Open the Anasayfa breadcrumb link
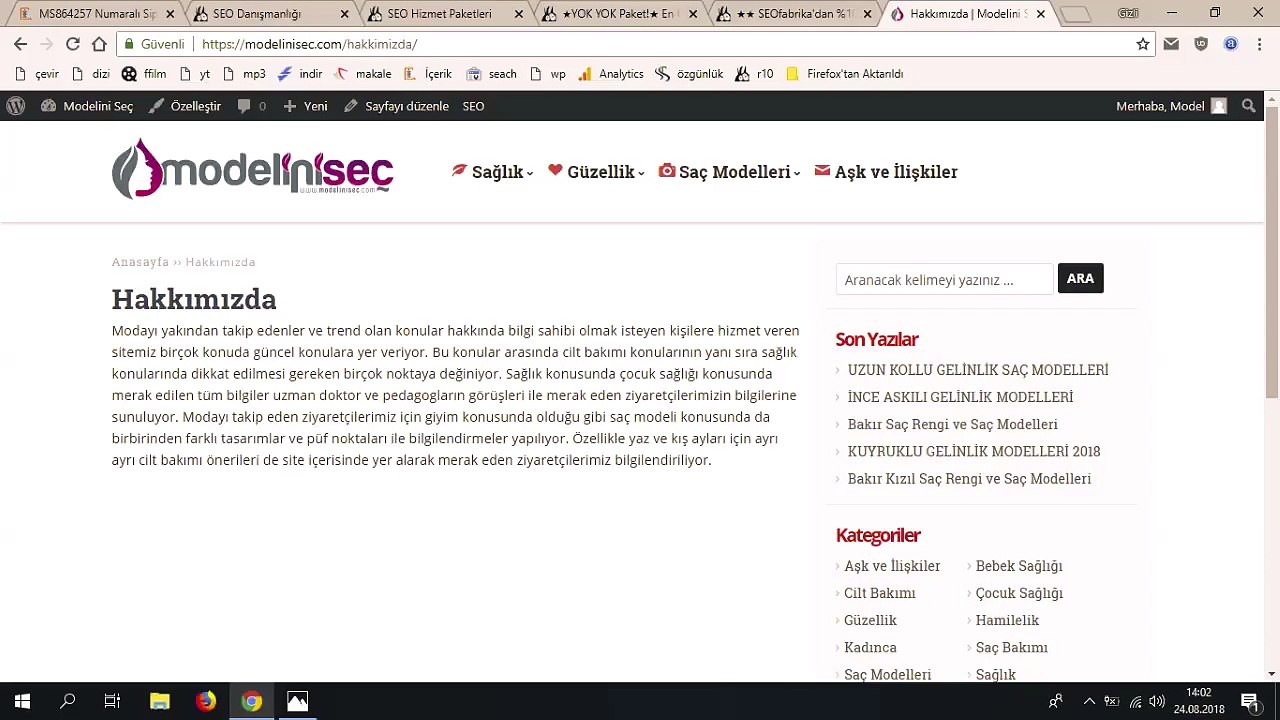This screenshot has width=1280, height=720. [140, 262]
